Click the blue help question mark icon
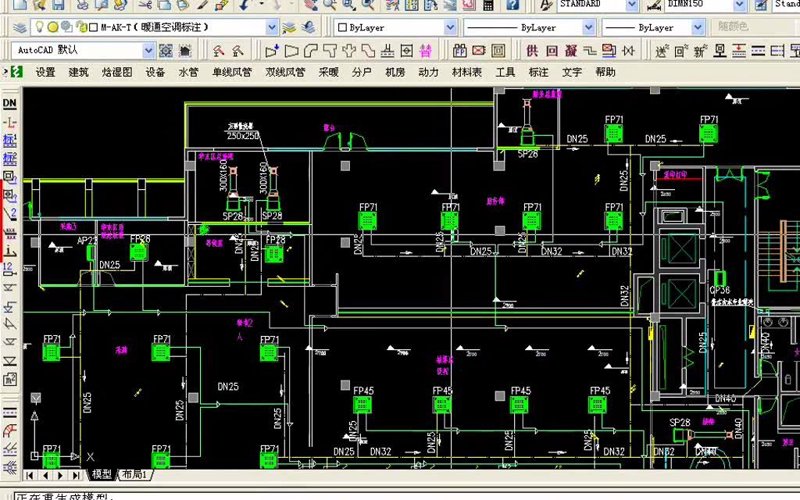The image size is (800, 500). click(513, 5)
